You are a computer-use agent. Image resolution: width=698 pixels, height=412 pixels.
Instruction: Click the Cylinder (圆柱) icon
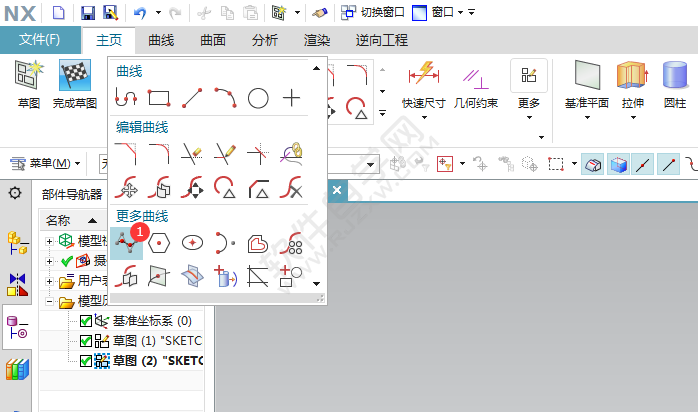675,85
